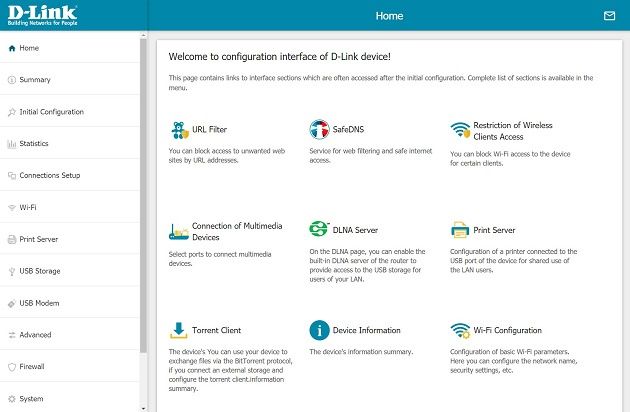Click the URL Filter teddy bear icon
This screenshot has width=630, height=412.
(179, 130)
